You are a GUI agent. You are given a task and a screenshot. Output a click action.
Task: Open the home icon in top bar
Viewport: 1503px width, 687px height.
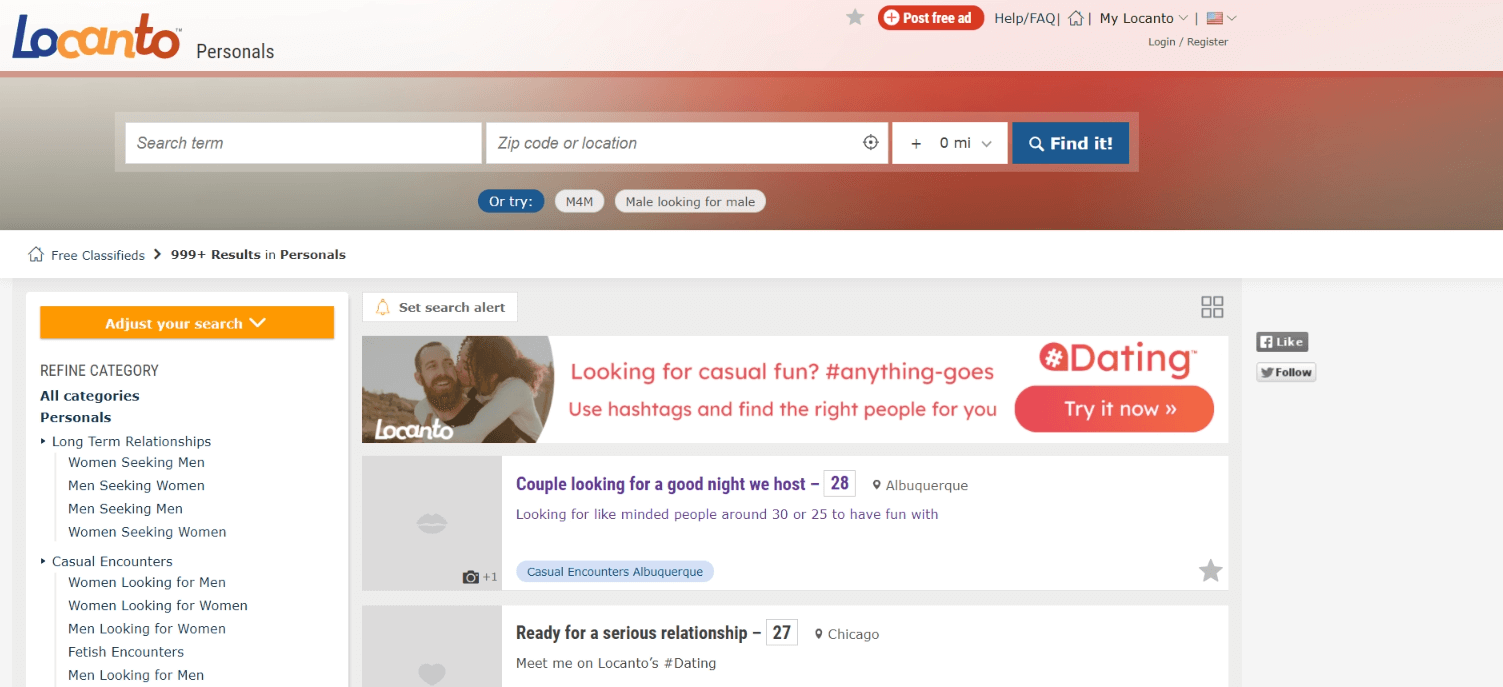[1076, 18]
